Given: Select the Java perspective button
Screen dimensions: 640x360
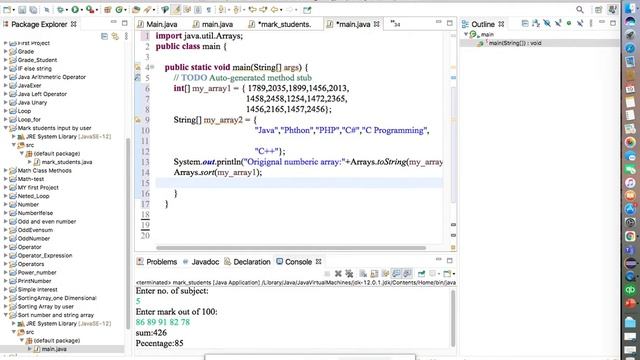Looking at the screenshot, I should 612,9.
